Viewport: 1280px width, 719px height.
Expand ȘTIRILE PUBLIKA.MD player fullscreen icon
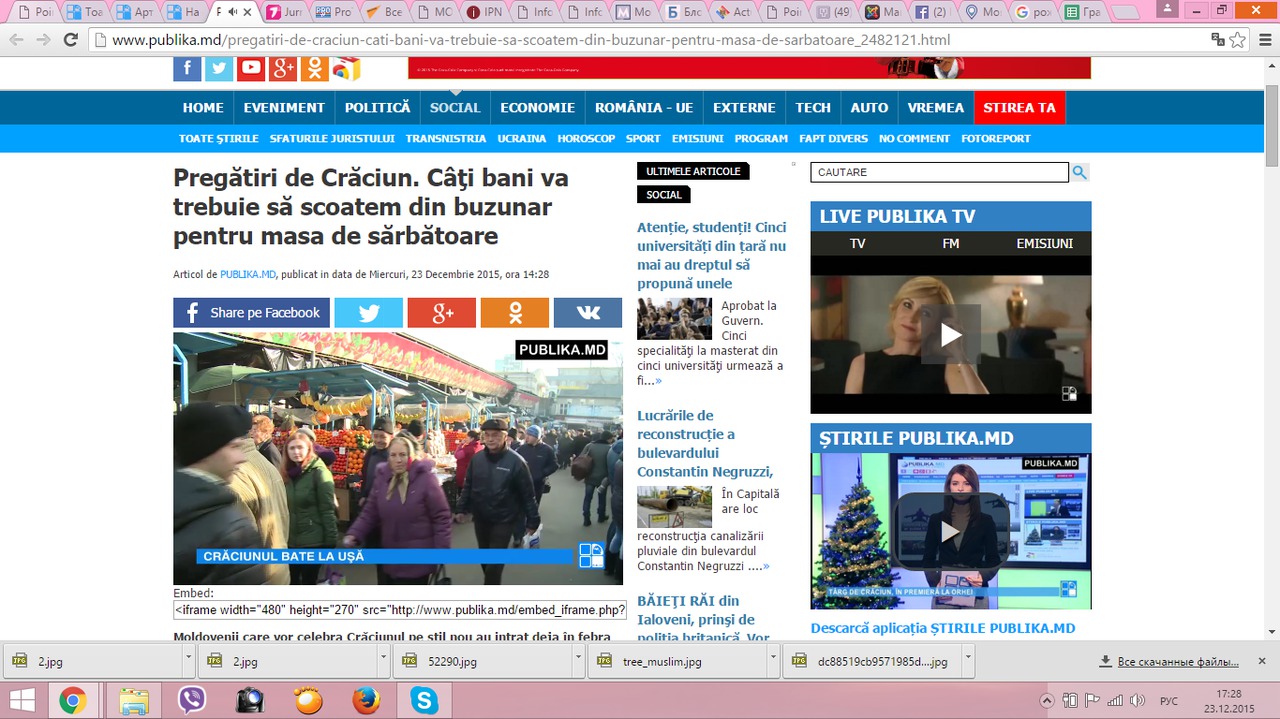click(x=1069, y=589)
